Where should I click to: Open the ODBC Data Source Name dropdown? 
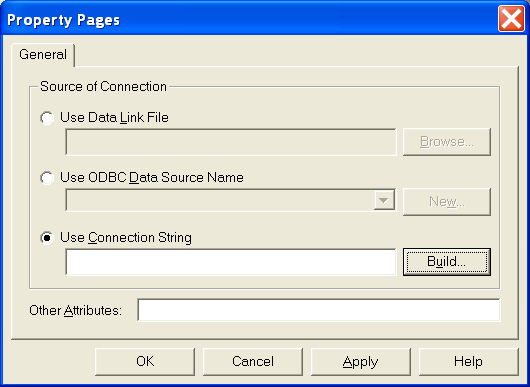[384, 200]
